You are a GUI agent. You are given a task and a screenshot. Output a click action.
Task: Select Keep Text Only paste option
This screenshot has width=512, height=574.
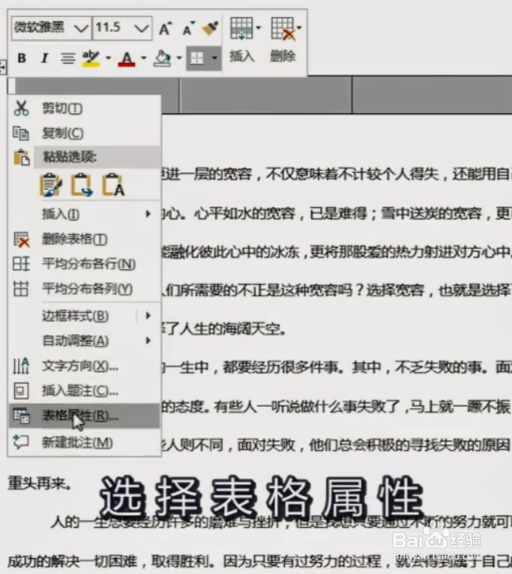(113, 184)
